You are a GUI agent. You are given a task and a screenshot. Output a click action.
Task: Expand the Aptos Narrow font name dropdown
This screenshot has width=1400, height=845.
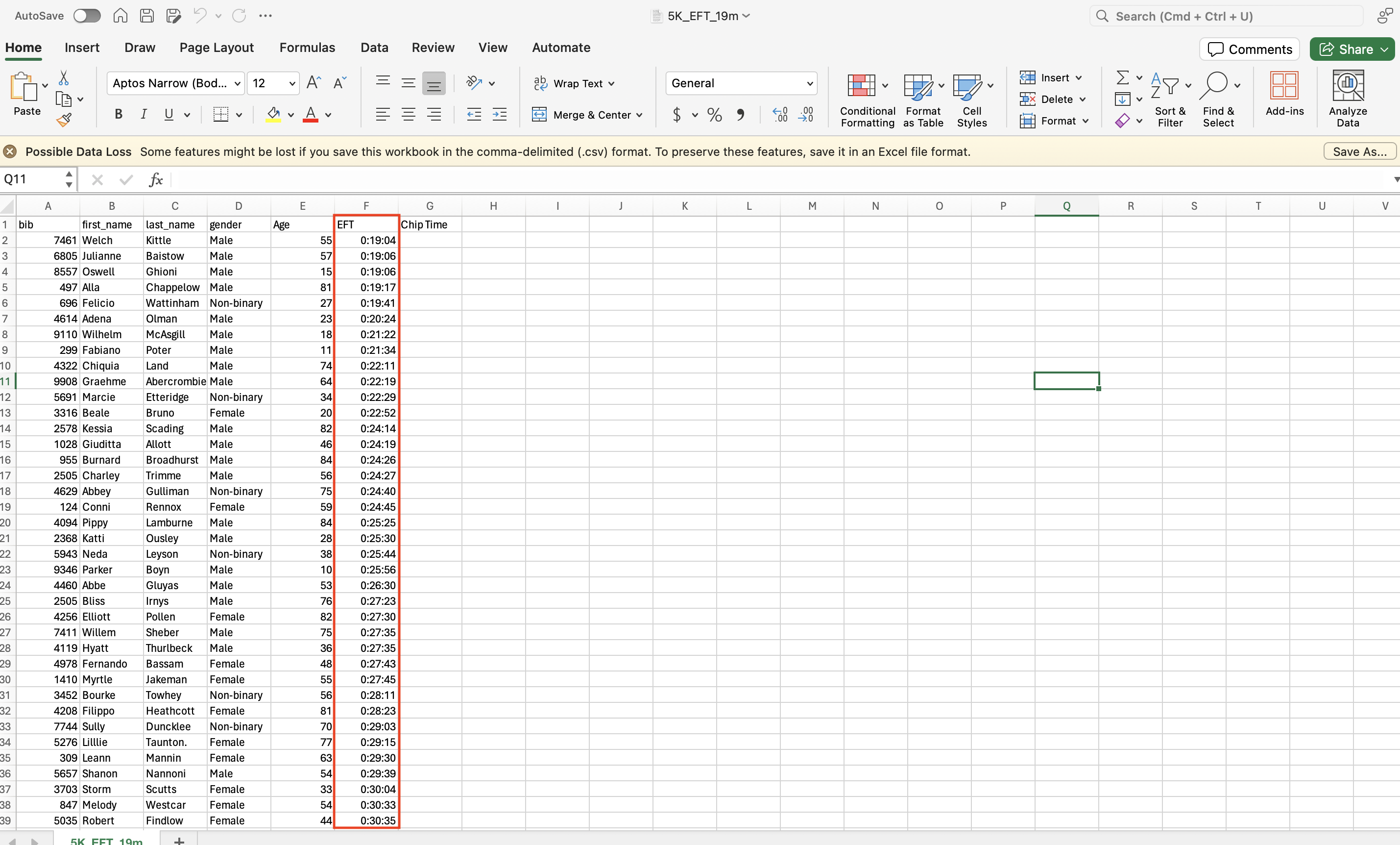click(238, 84)
